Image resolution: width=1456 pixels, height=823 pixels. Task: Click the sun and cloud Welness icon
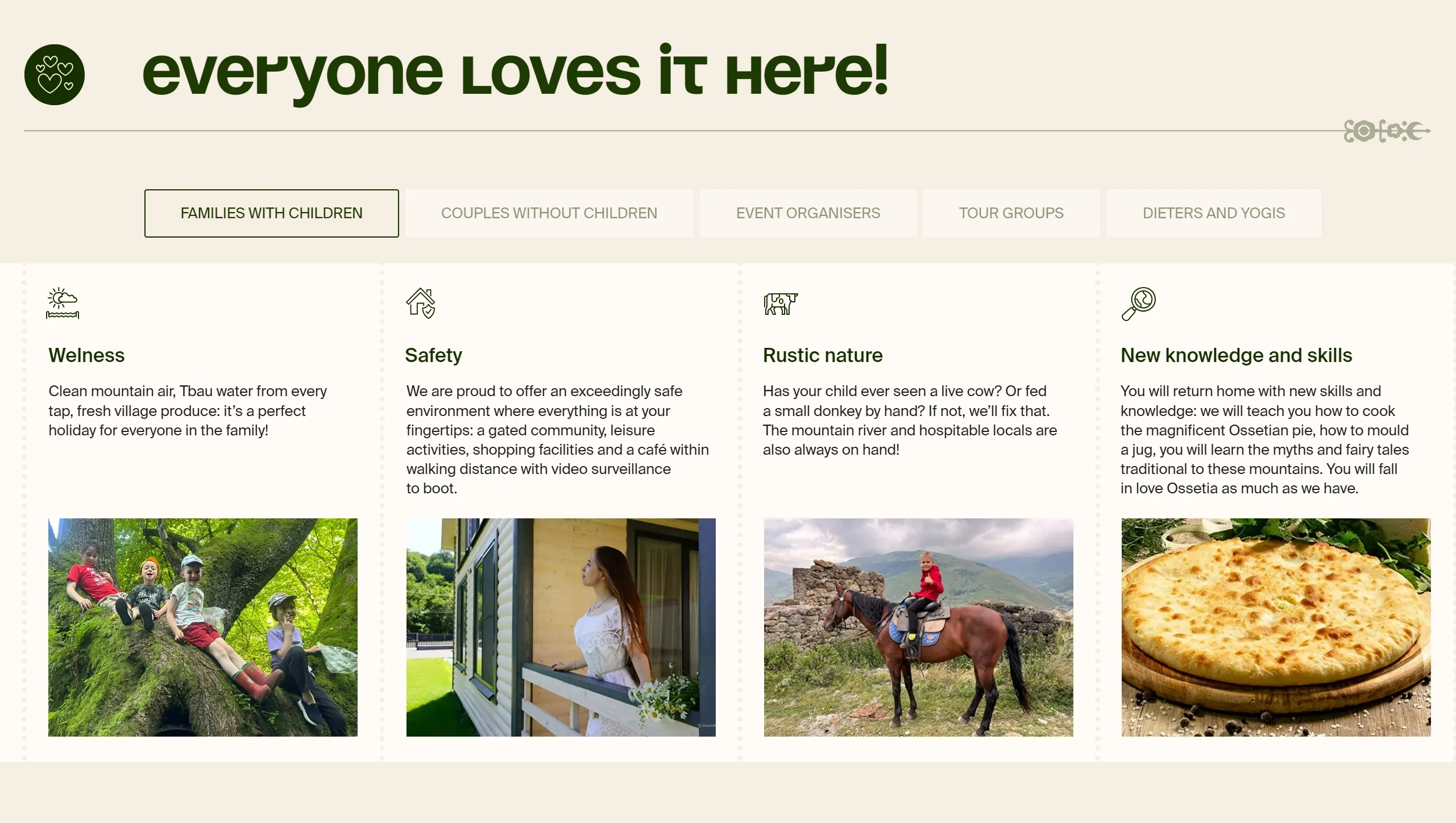click(63, 303)
